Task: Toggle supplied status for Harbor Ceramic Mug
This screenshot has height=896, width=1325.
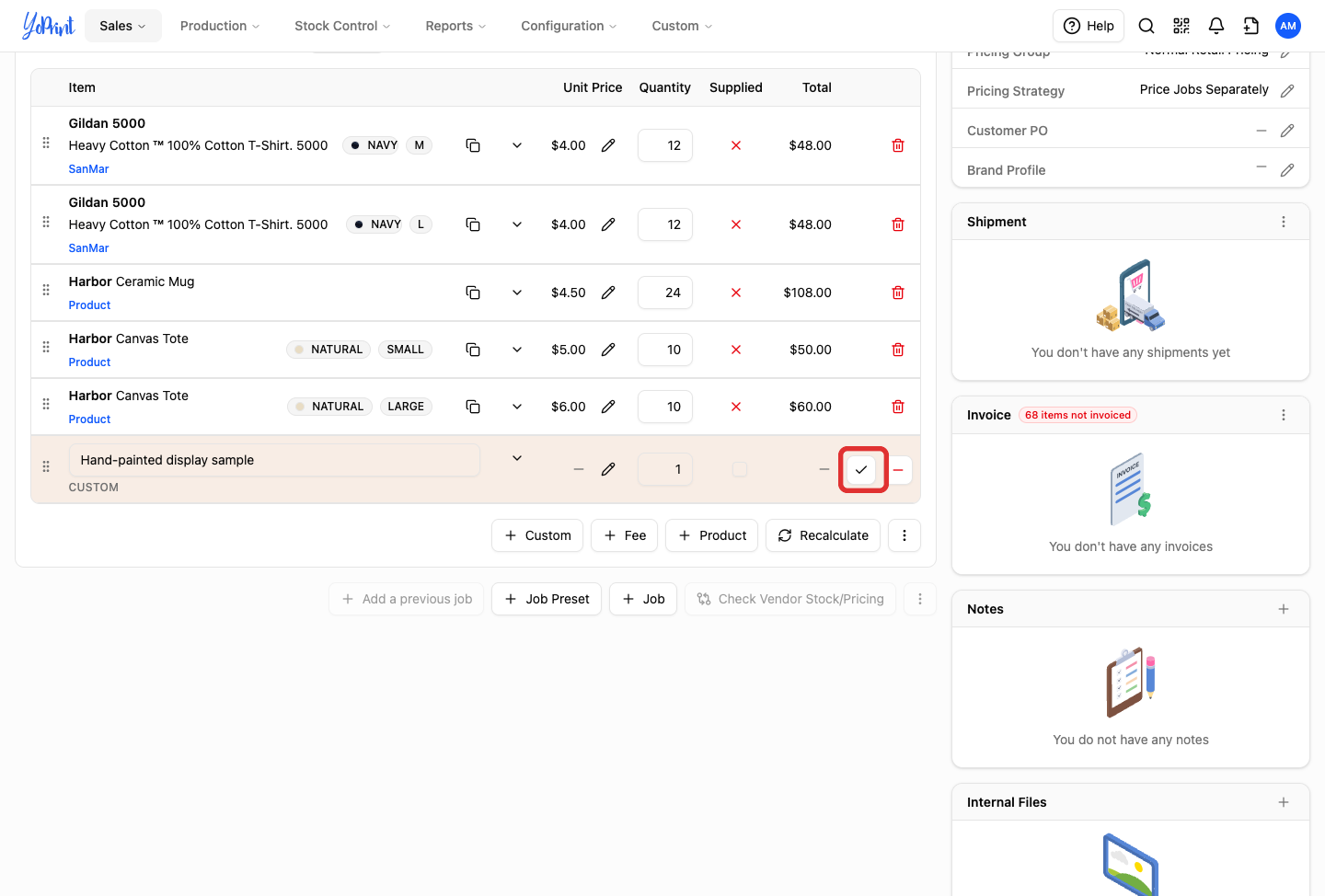Action: 736,293
